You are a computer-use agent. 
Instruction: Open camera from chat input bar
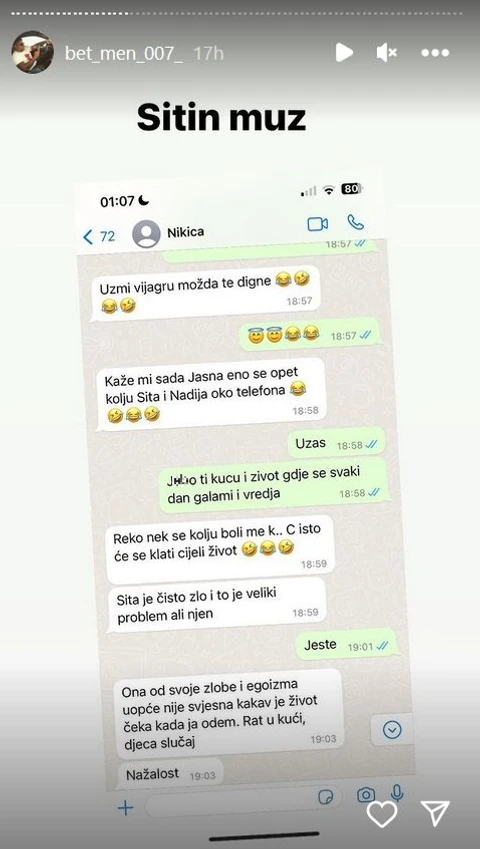click(x=366, y=795)
